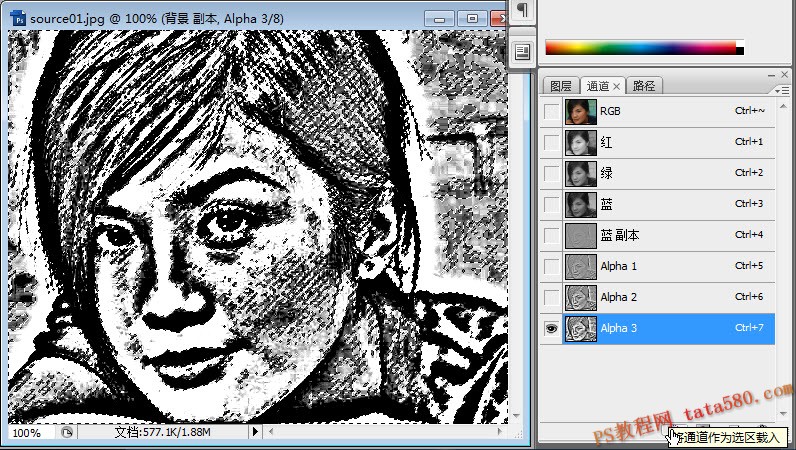Viewport: 796px width, 450px height.
Task: Hide the Alpha 3 channel eye
Action: (551, 329)
